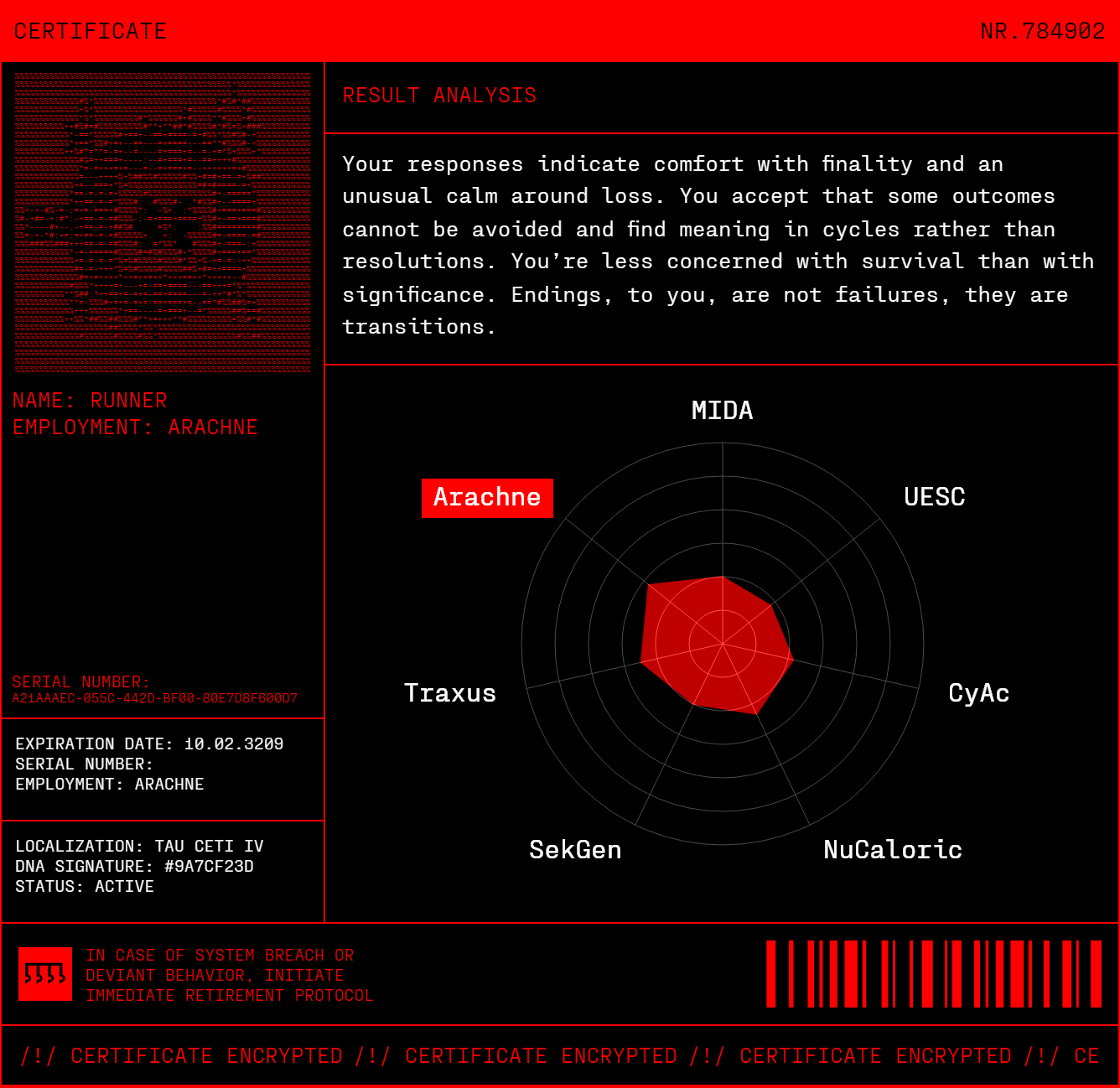Click the Traxus faction label
Screen dimensions: 1120x1088
click(450, 693)
